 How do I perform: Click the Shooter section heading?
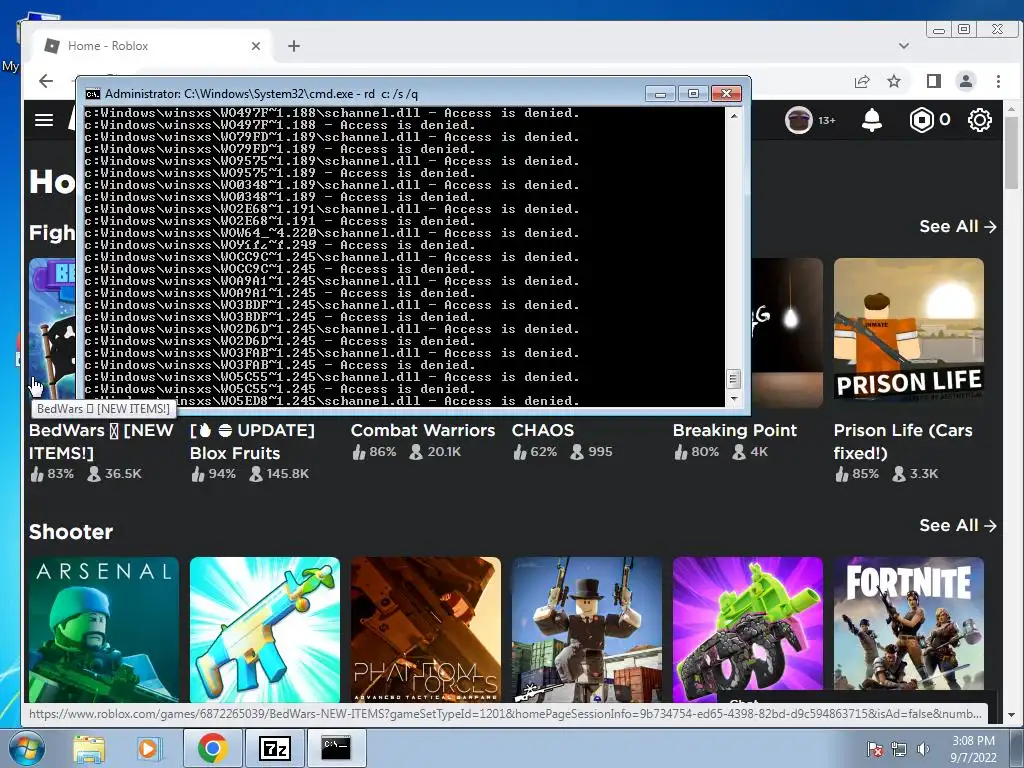[71, 532]
